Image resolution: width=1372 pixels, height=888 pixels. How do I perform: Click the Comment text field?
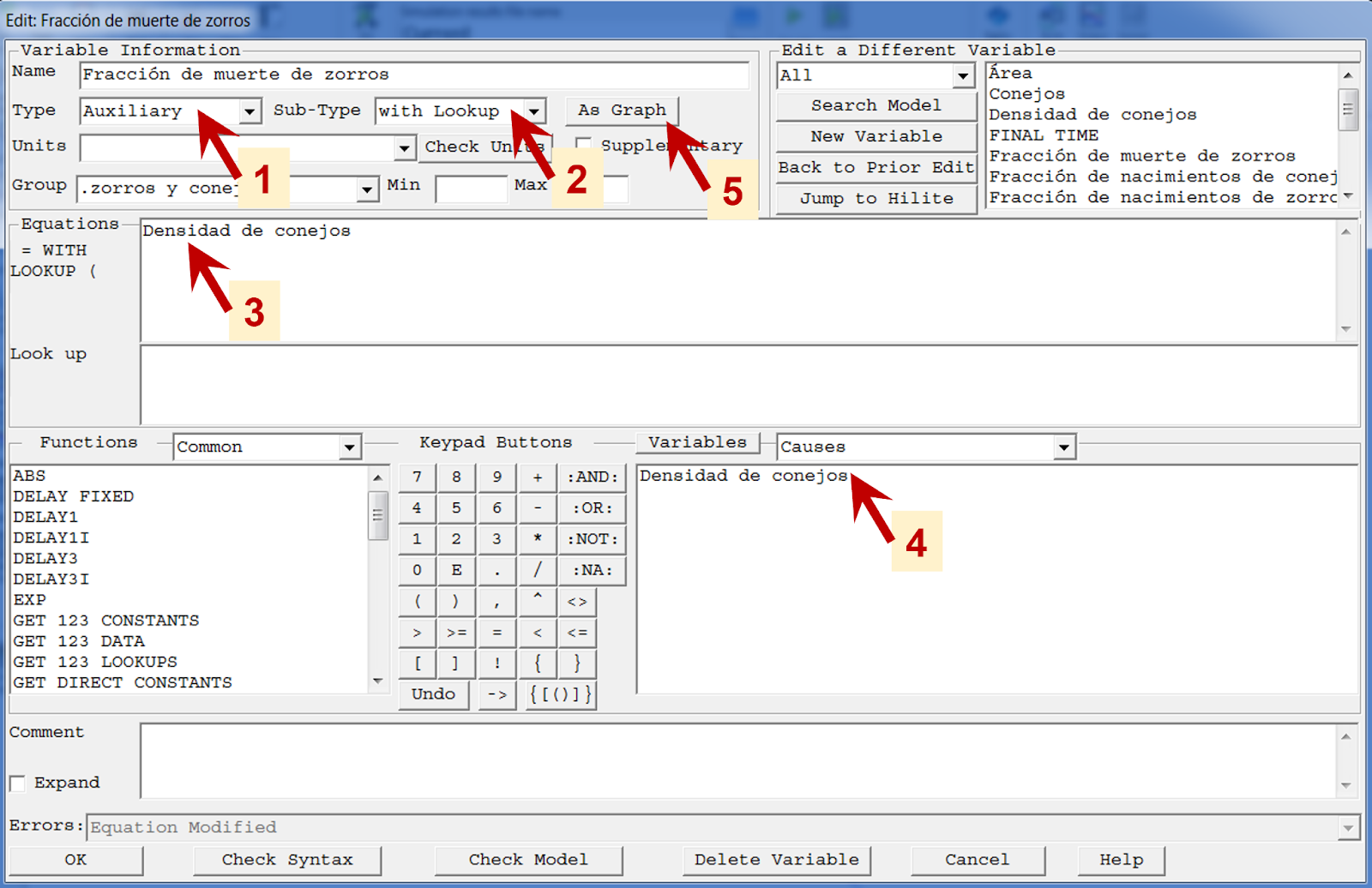pyautogui.click(x=737, y=760)
